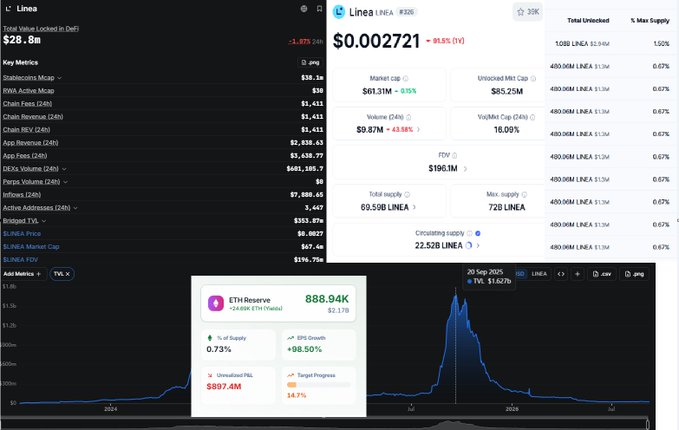This screenshot has width=679, height=430.
Task: Open the globe website icon beside Linea title
Action: click(304, 9)
